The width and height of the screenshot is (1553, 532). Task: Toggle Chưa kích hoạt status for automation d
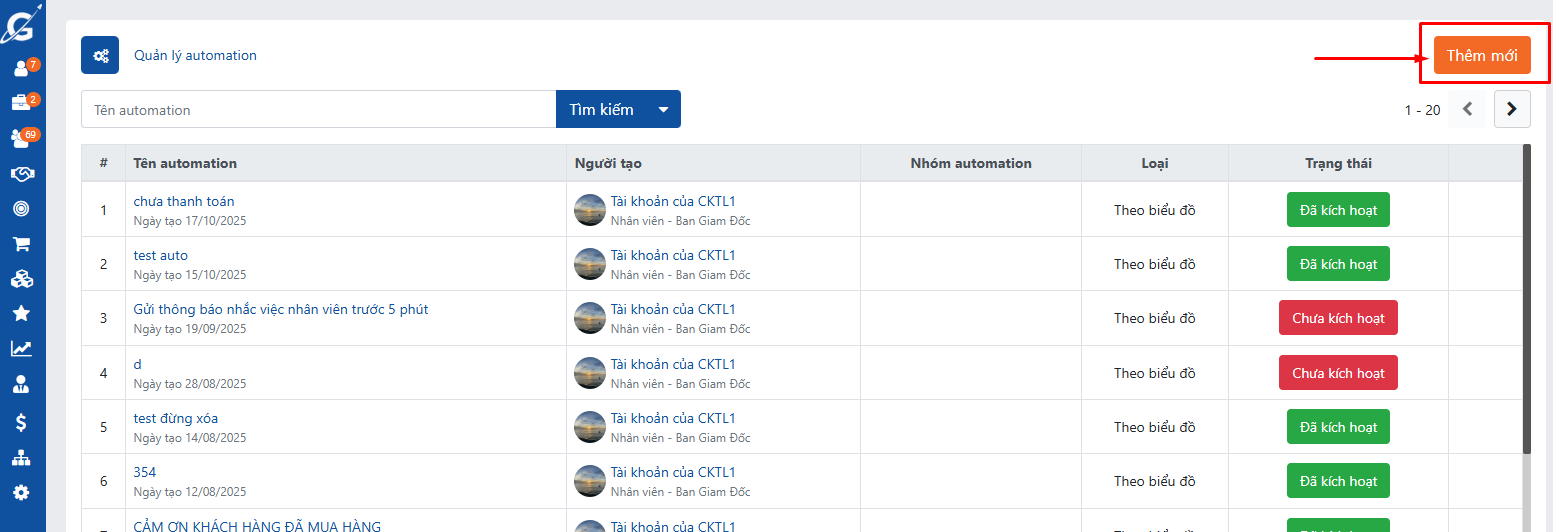(1337, 373)
